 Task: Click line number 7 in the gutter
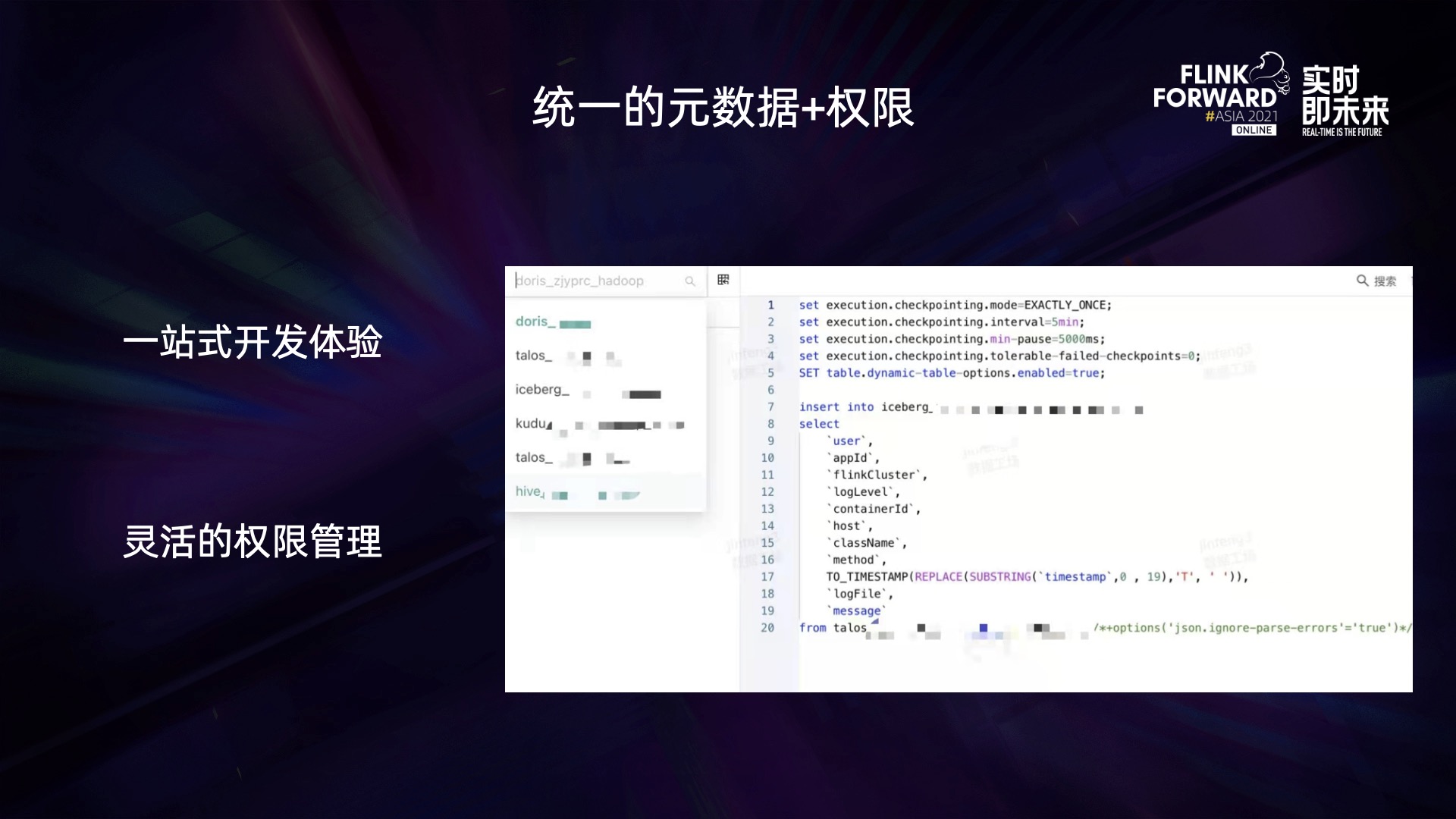pyautogui.click(x=770, y=407)
